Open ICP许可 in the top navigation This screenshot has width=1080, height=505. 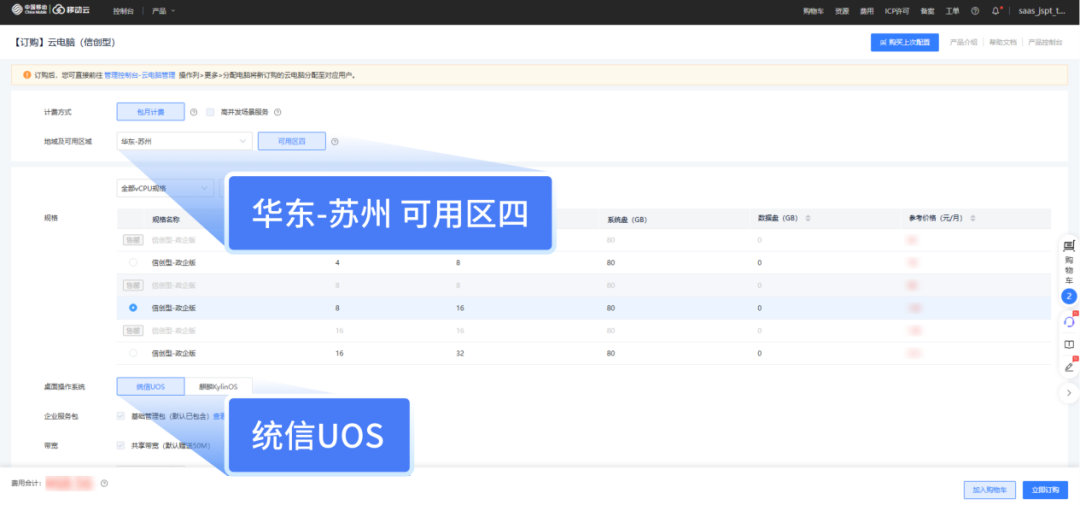point(897,11)
